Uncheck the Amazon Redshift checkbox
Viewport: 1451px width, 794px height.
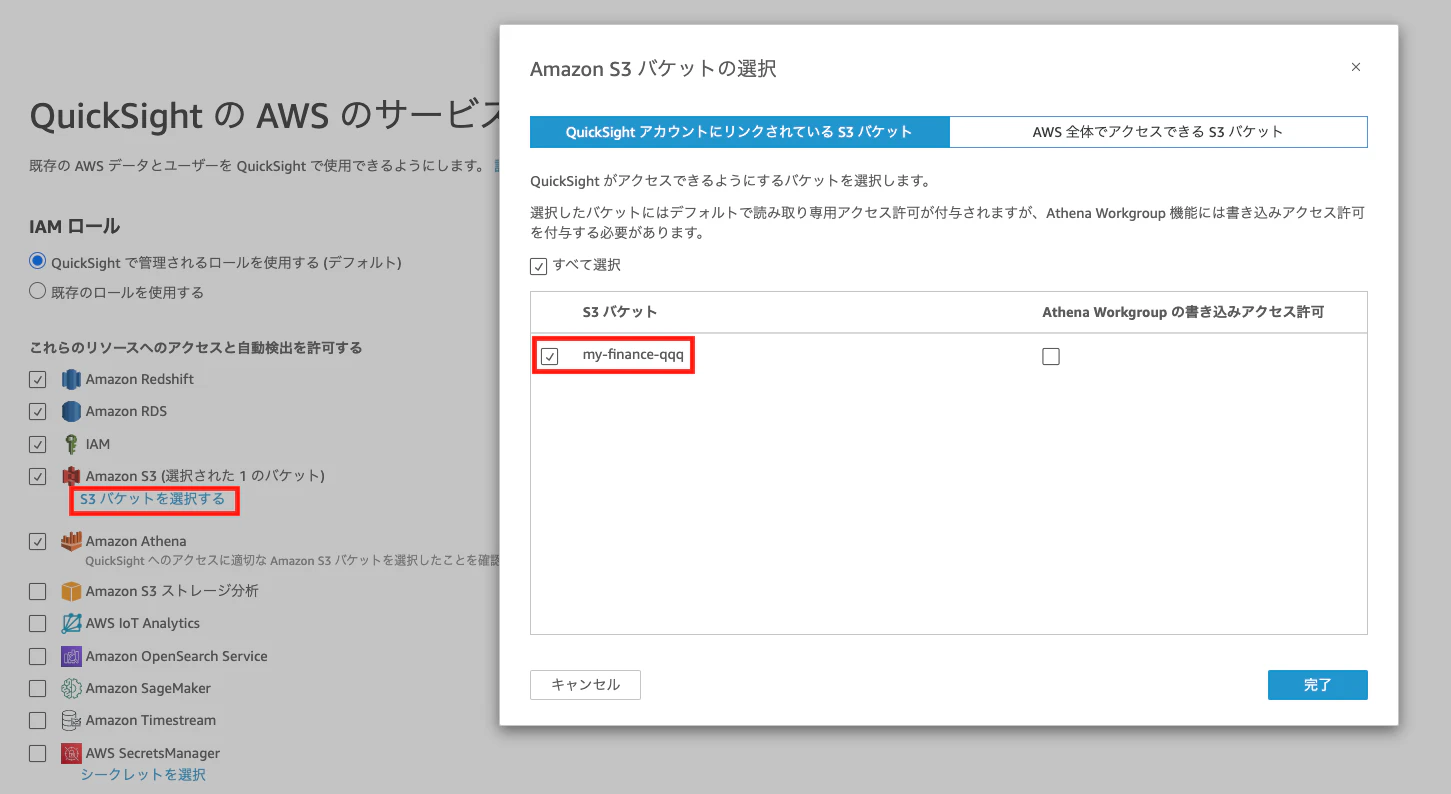click(38, 380)
